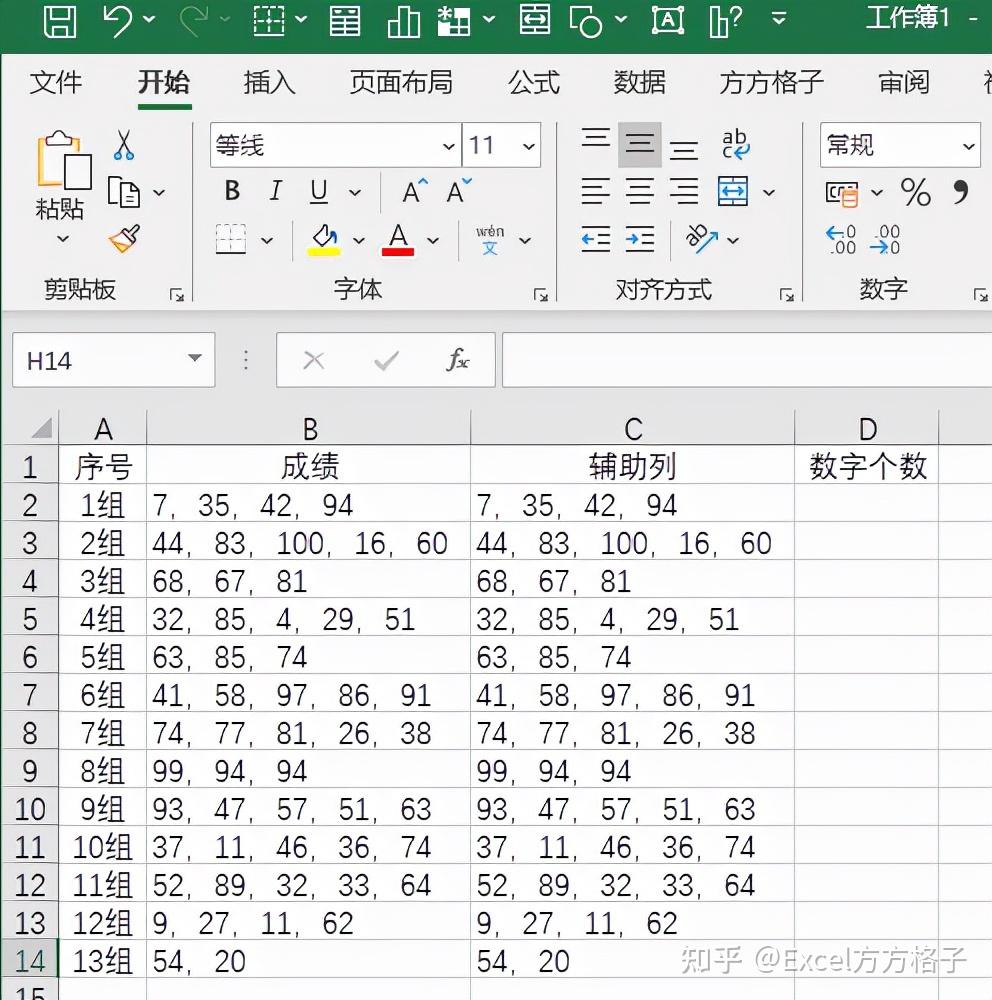Viewport: 992px width, 1000px height.
Task: Switch to the 插入 tab
Action: (x=269, y=83)
